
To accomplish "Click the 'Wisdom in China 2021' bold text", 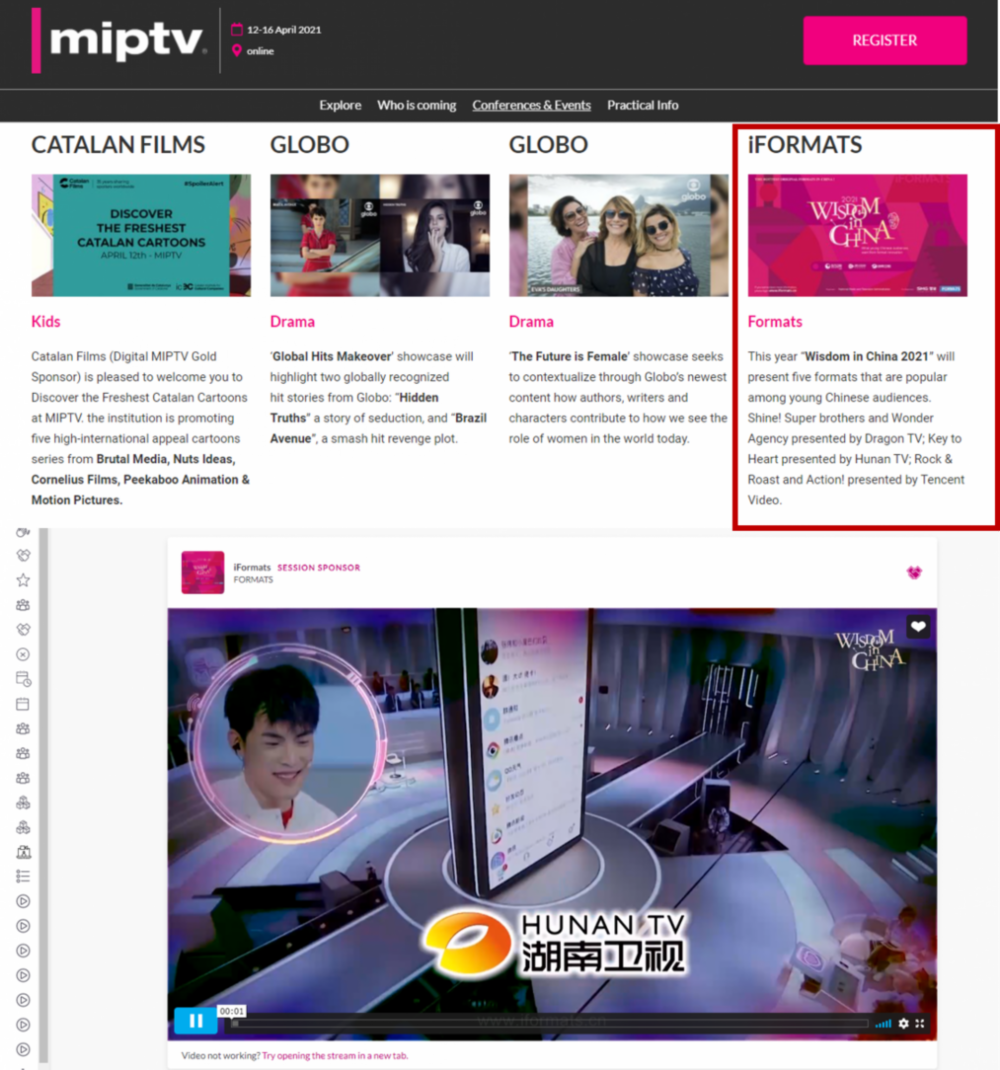I will (867, 356).
